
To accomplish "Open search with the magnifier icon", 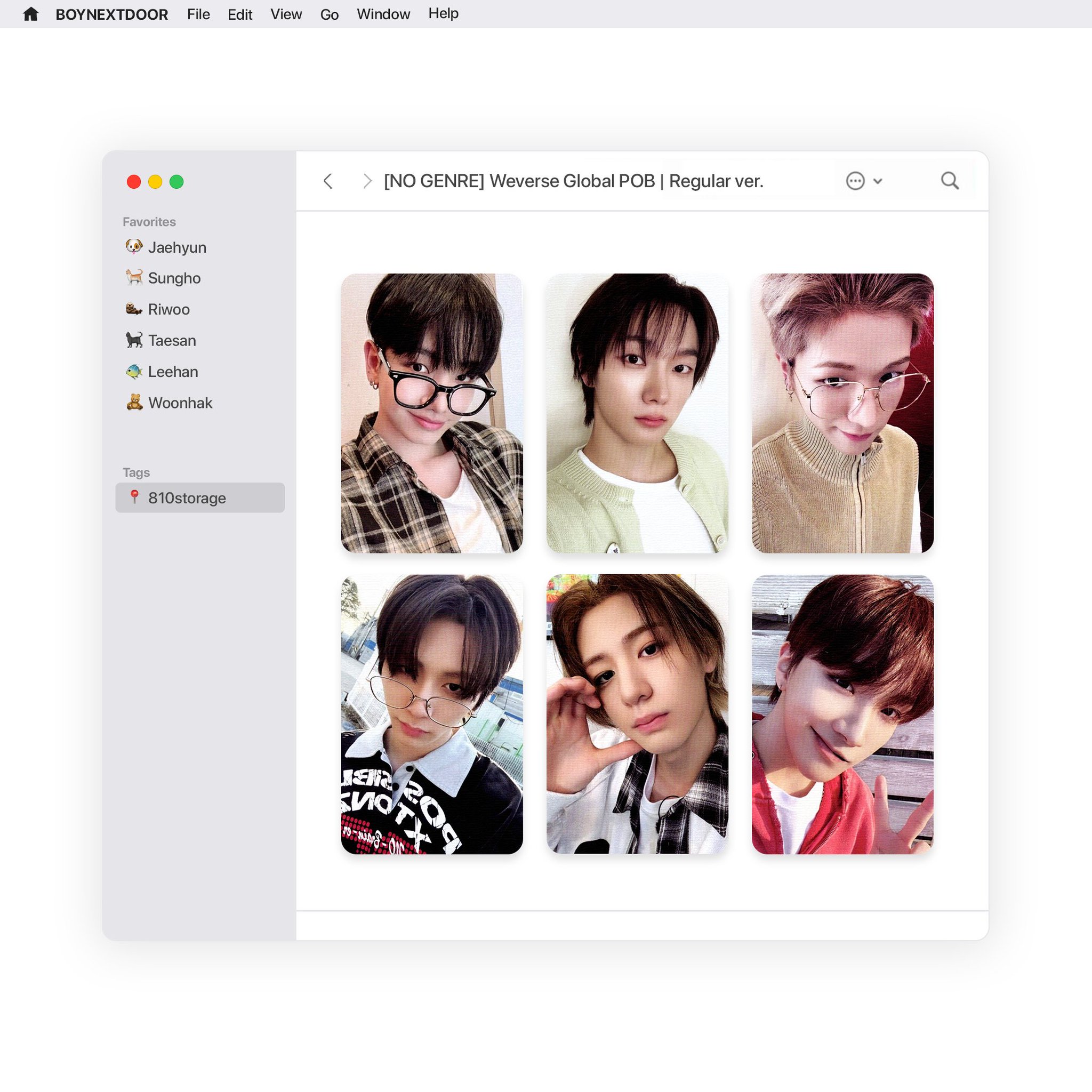I will click(950, 181).
